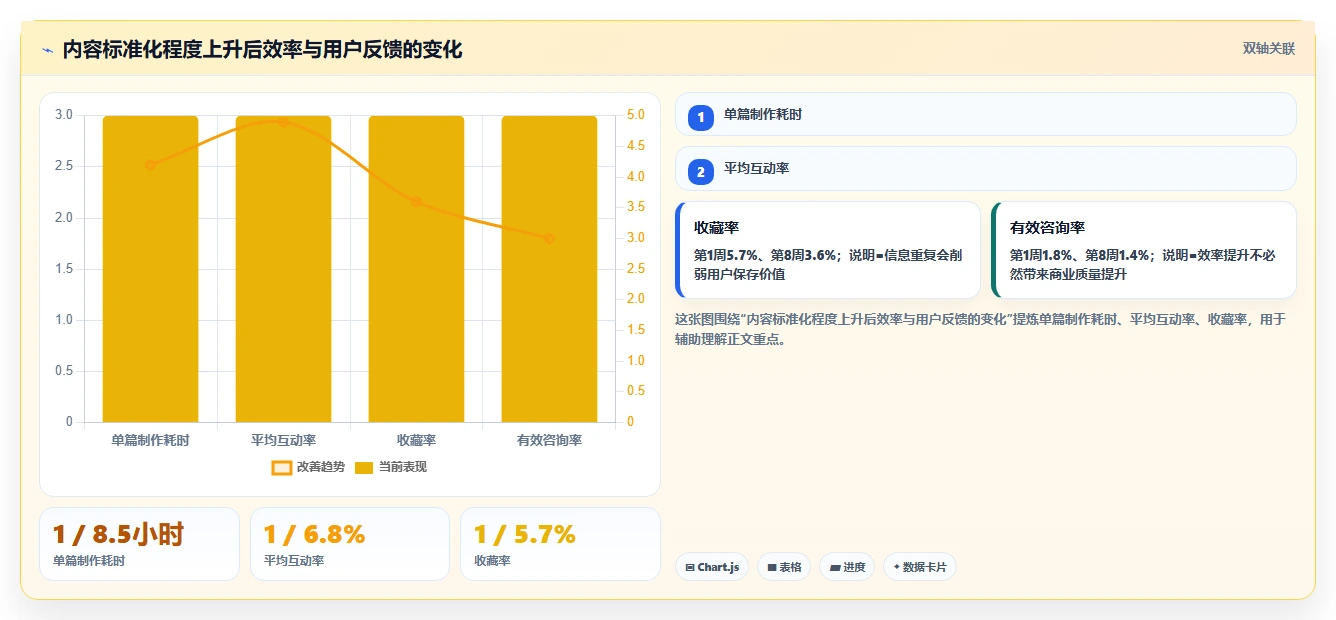
Task: Click x-axis label 单篇制作耗时
Action: coord(150,440)
